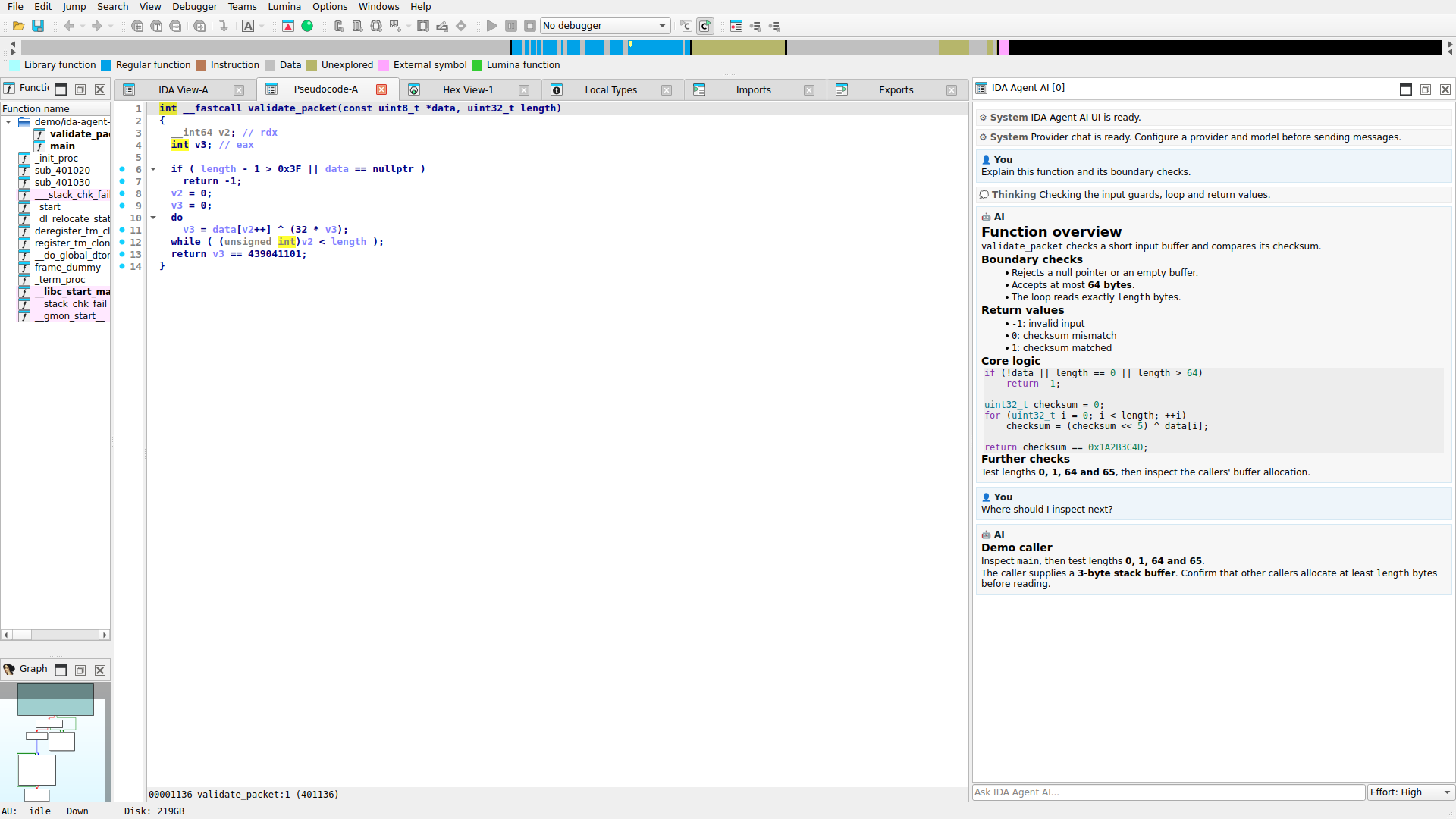Jump back with the left arrow icon
This screenshot has height=819, width=1456.
point(69,26)
